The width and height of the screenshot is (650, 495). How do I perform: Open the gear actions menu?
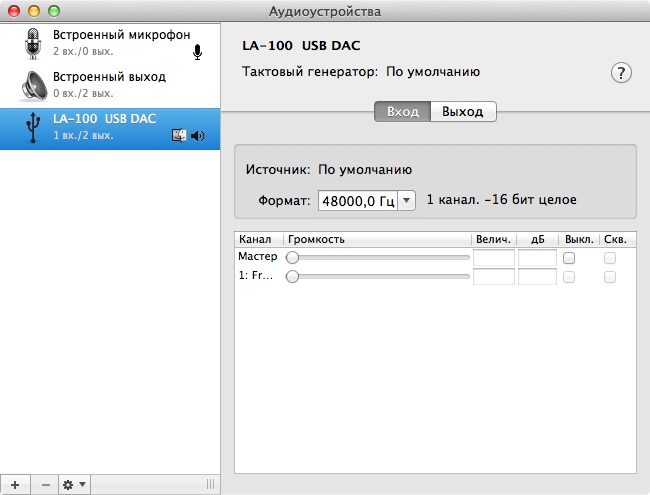[x=74, y=484]
